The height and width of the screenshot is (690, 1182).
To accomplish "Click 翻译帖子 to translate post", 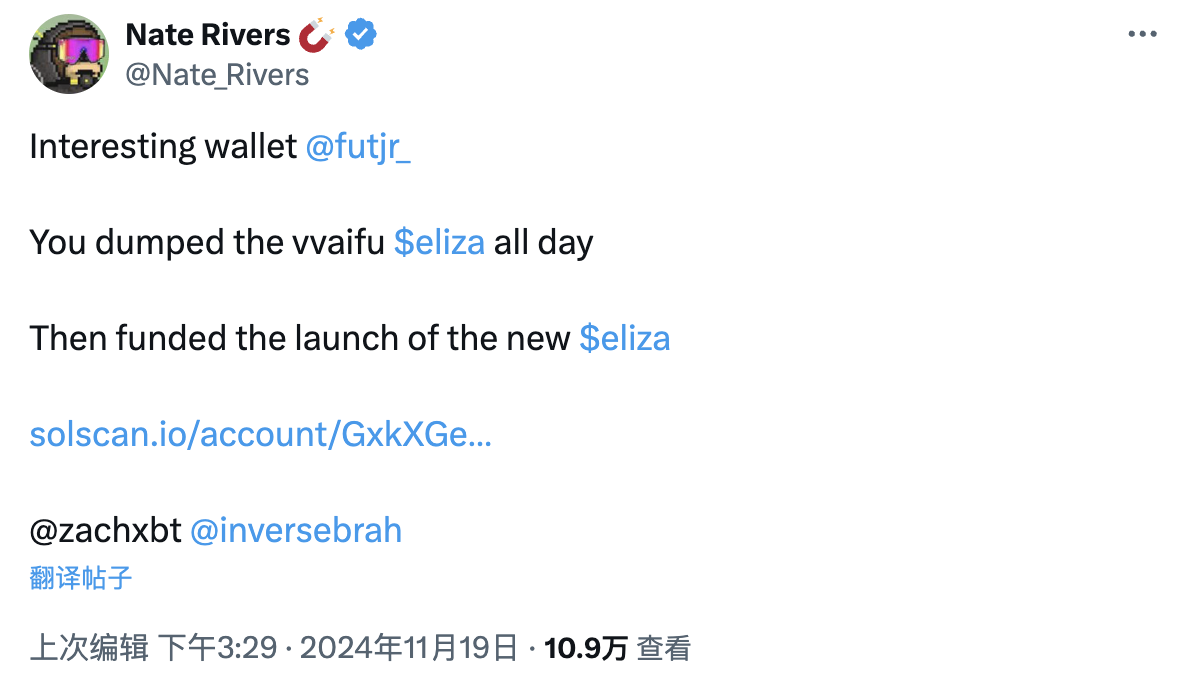I will [81, 578].
